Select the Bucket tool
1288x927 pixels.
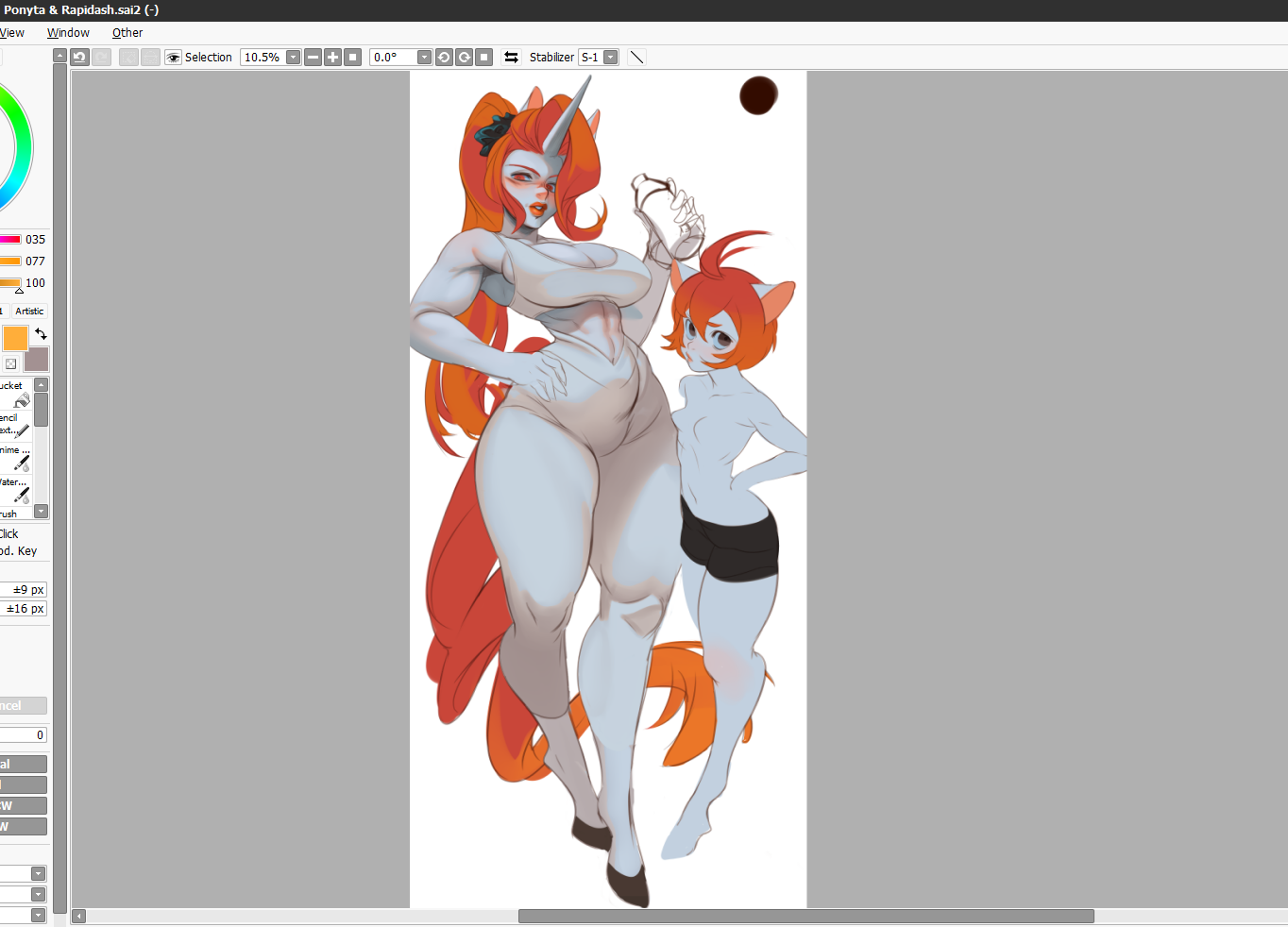click(x=16, y=394)
